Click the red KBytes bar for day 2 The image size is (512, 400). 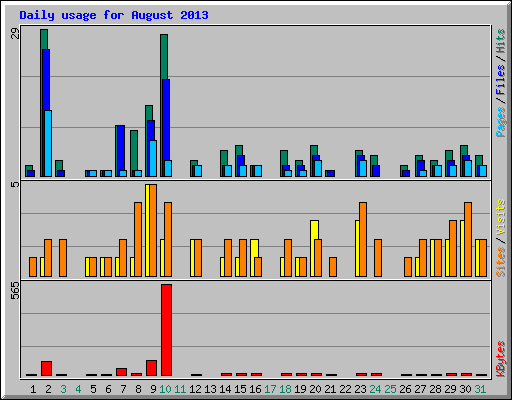[46, 368]
